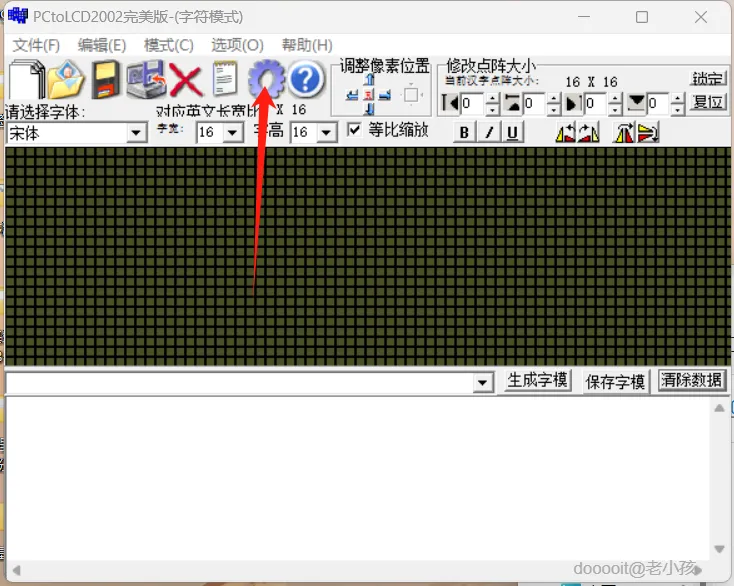Click into the character text input box
Screen dimensions: 734x586
coord(240,384)
